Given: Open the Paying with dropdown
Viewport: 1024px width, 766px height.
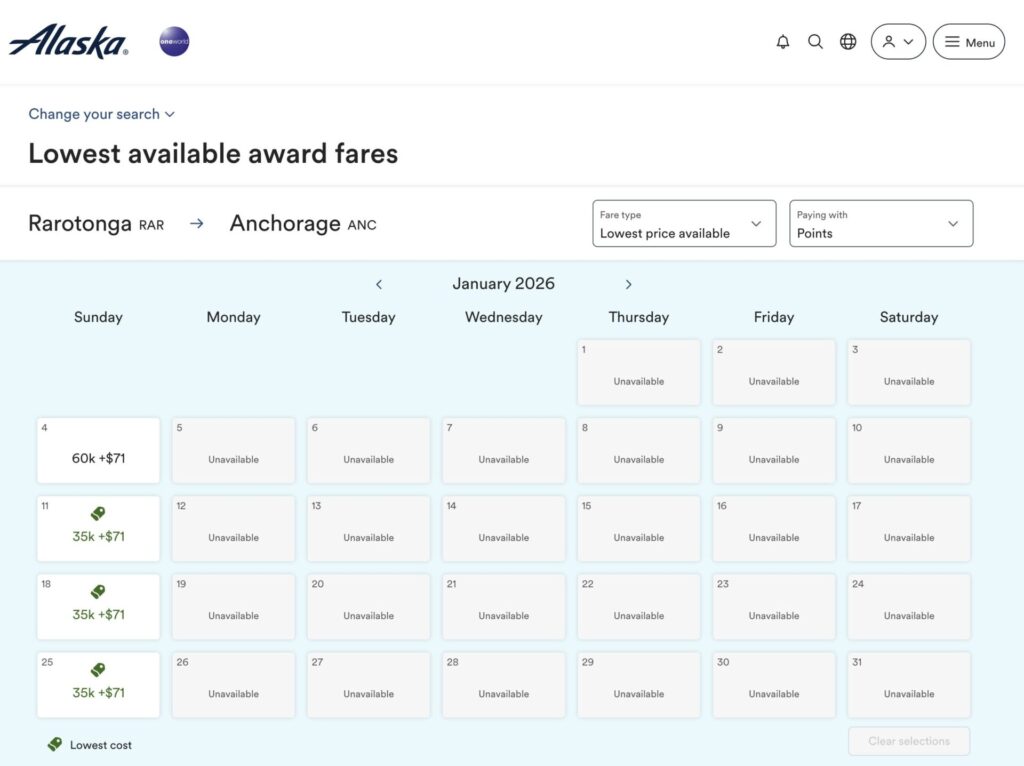Looking at the screenshot, I should 881,224.
